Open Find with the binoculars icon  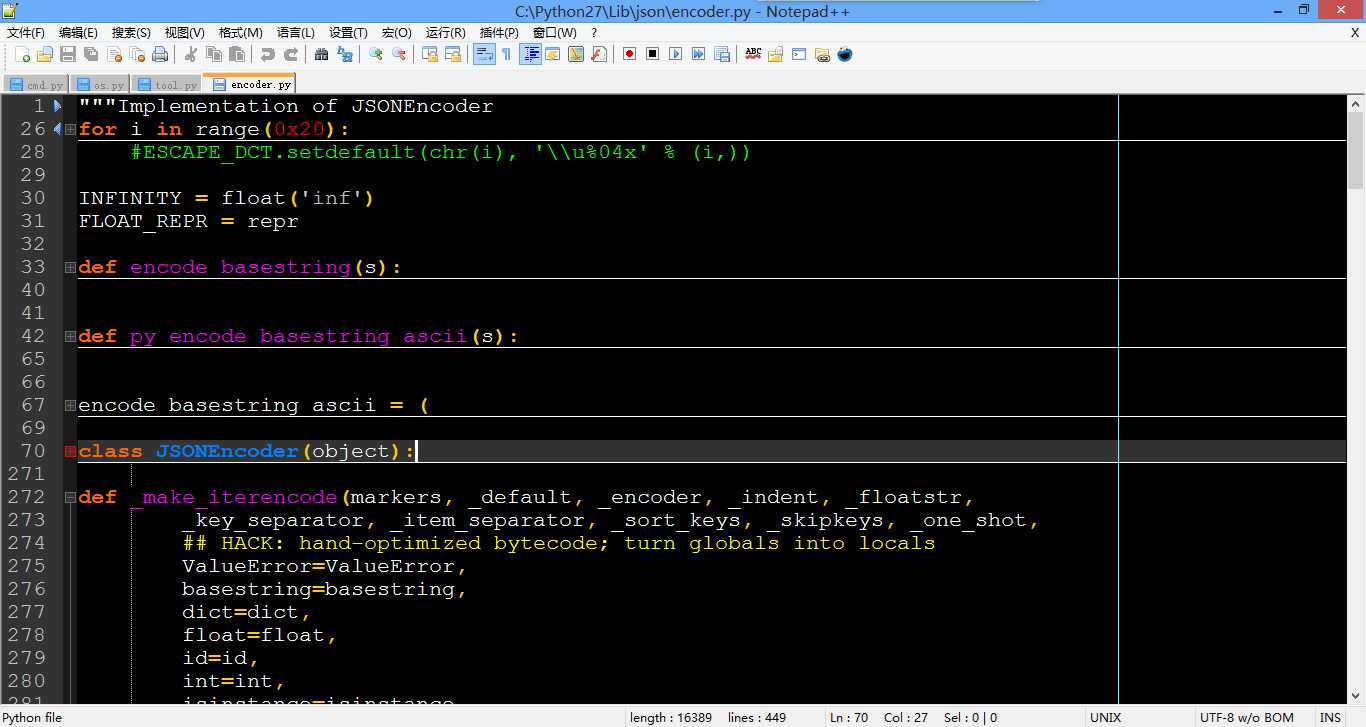tap(321, 54)
